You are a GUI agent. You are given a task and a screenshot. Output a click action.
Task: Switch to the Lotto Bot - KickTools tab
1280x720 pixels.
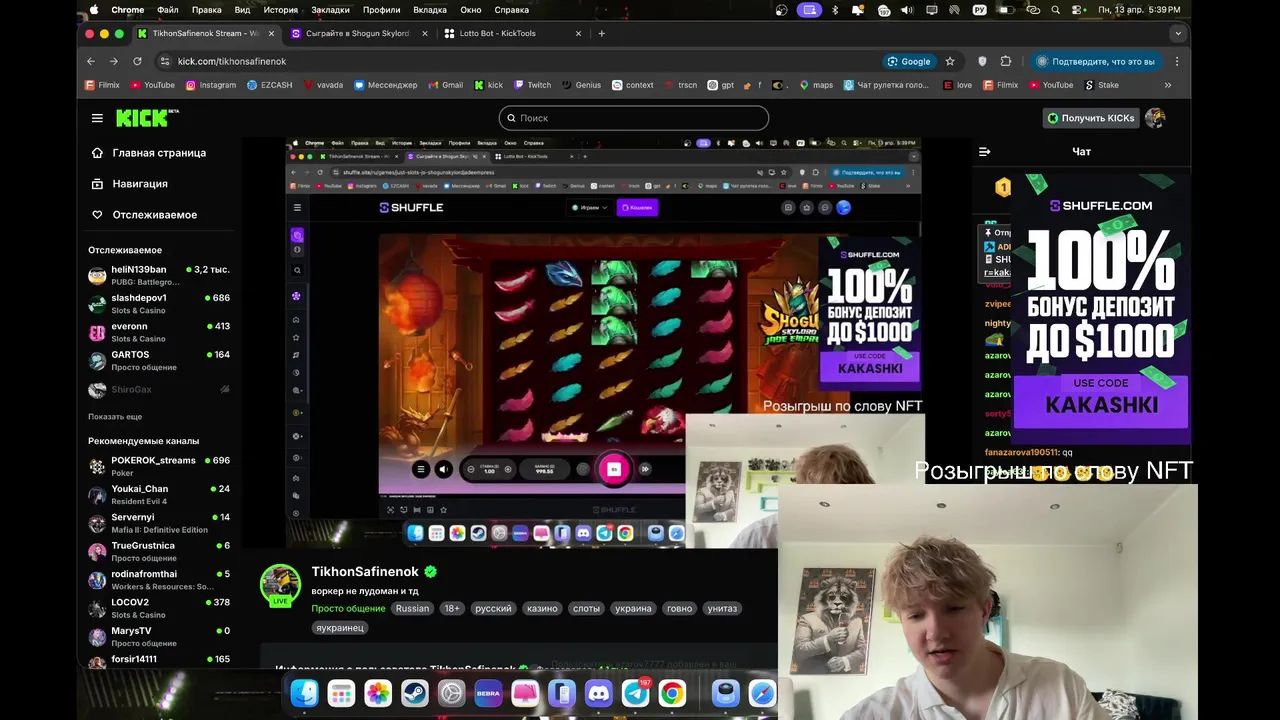pyautogui.click(x=513, y=33)
